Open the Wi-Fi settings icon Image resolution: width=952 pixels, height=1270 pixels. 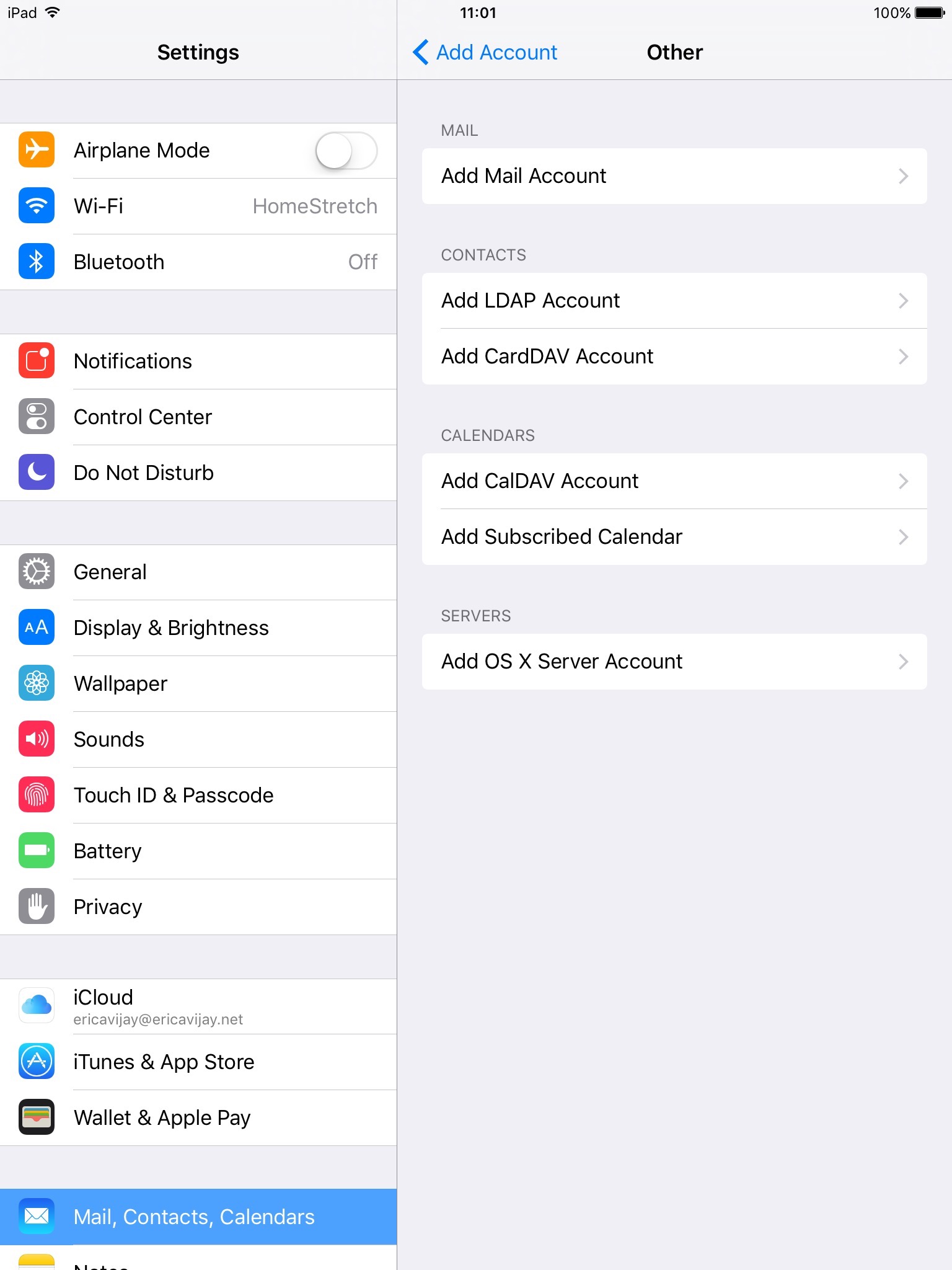37,206
